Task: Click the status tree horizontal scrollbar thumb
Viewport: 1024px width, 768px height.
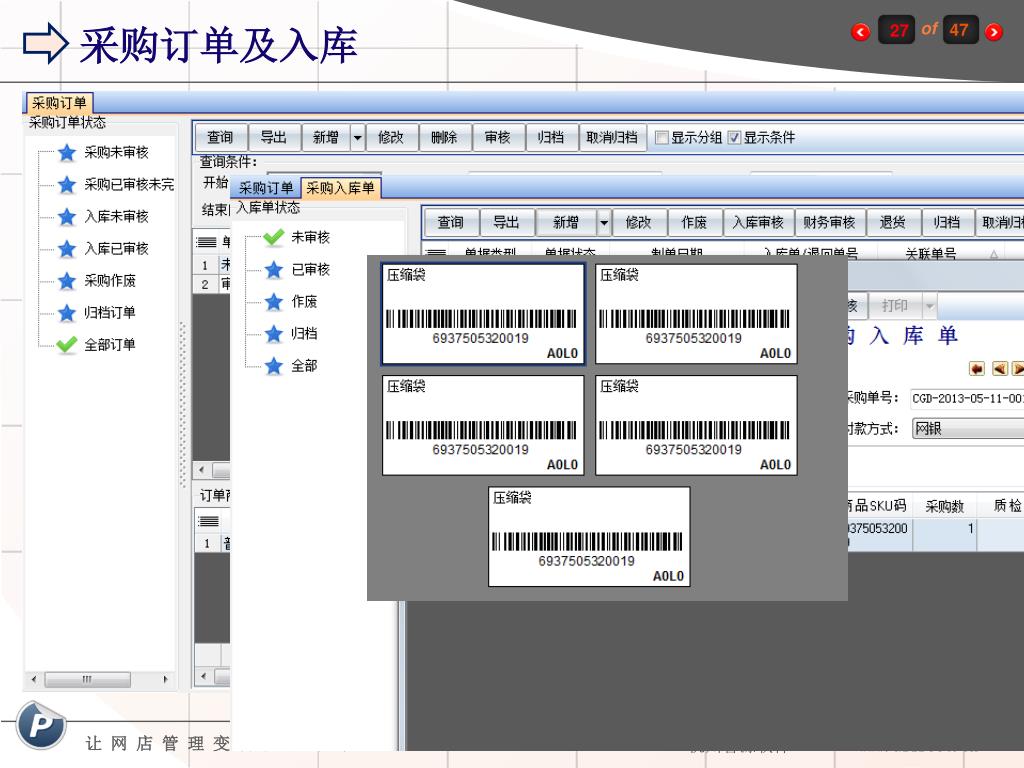Action: [88, 679]
